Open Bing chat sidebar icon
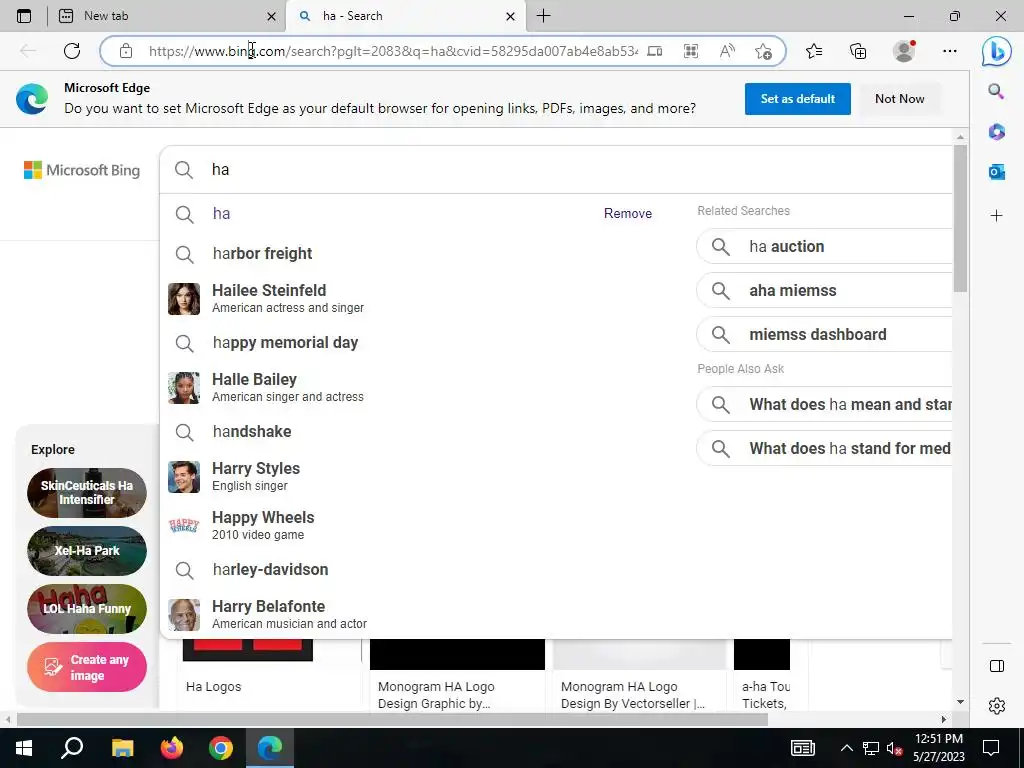The image size is (1024, 768). point(997,51)
